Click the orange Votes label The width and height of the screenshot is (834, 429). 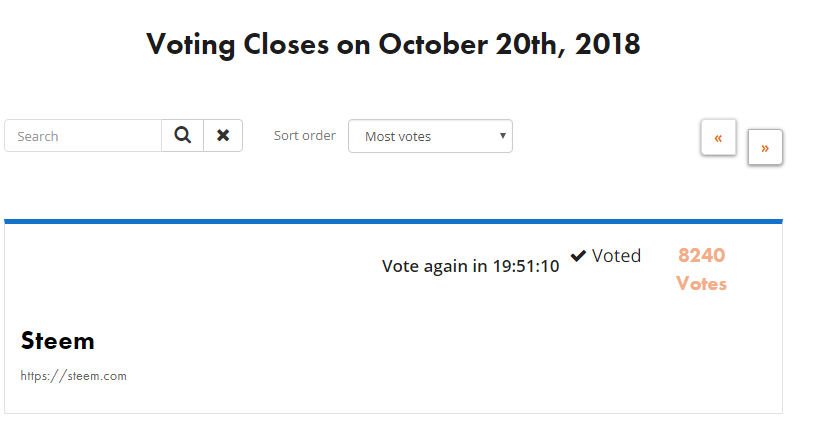click(702, 283)
